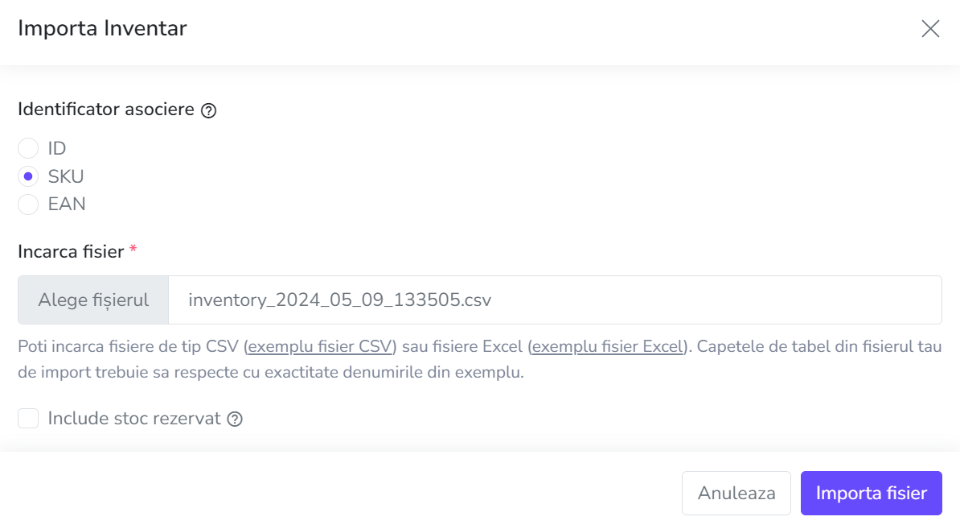Screen dimensions: 960x529
Task: Click the Identificator asociere heading text
Action: [x=106, y=109]
